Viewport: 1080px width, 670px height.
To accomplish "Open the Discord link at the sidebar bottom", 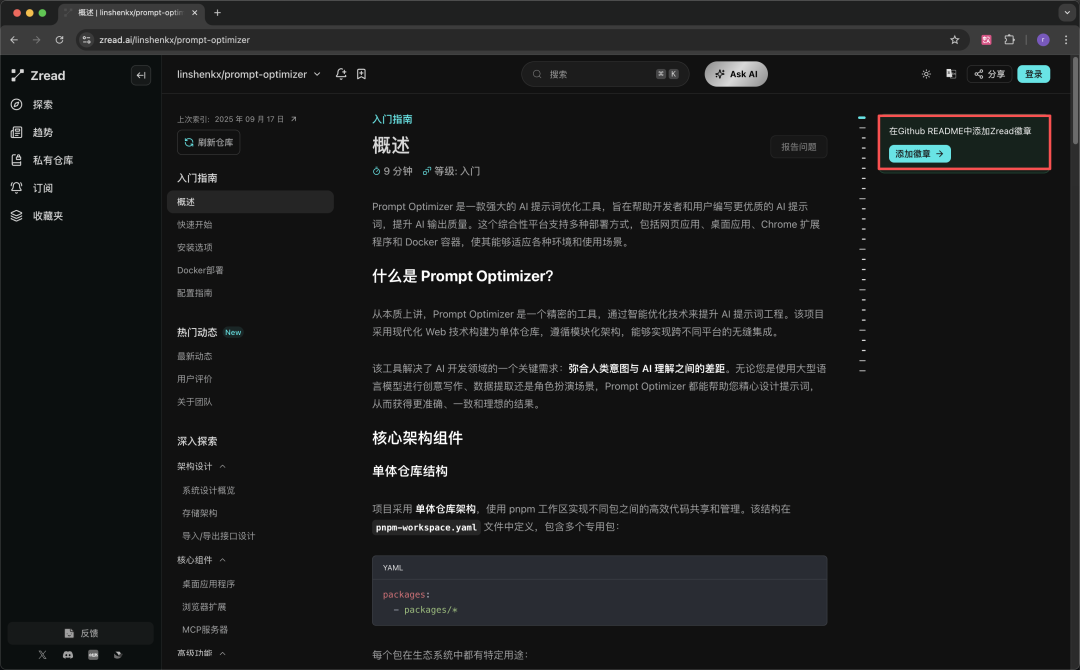I will click(68, 655).
